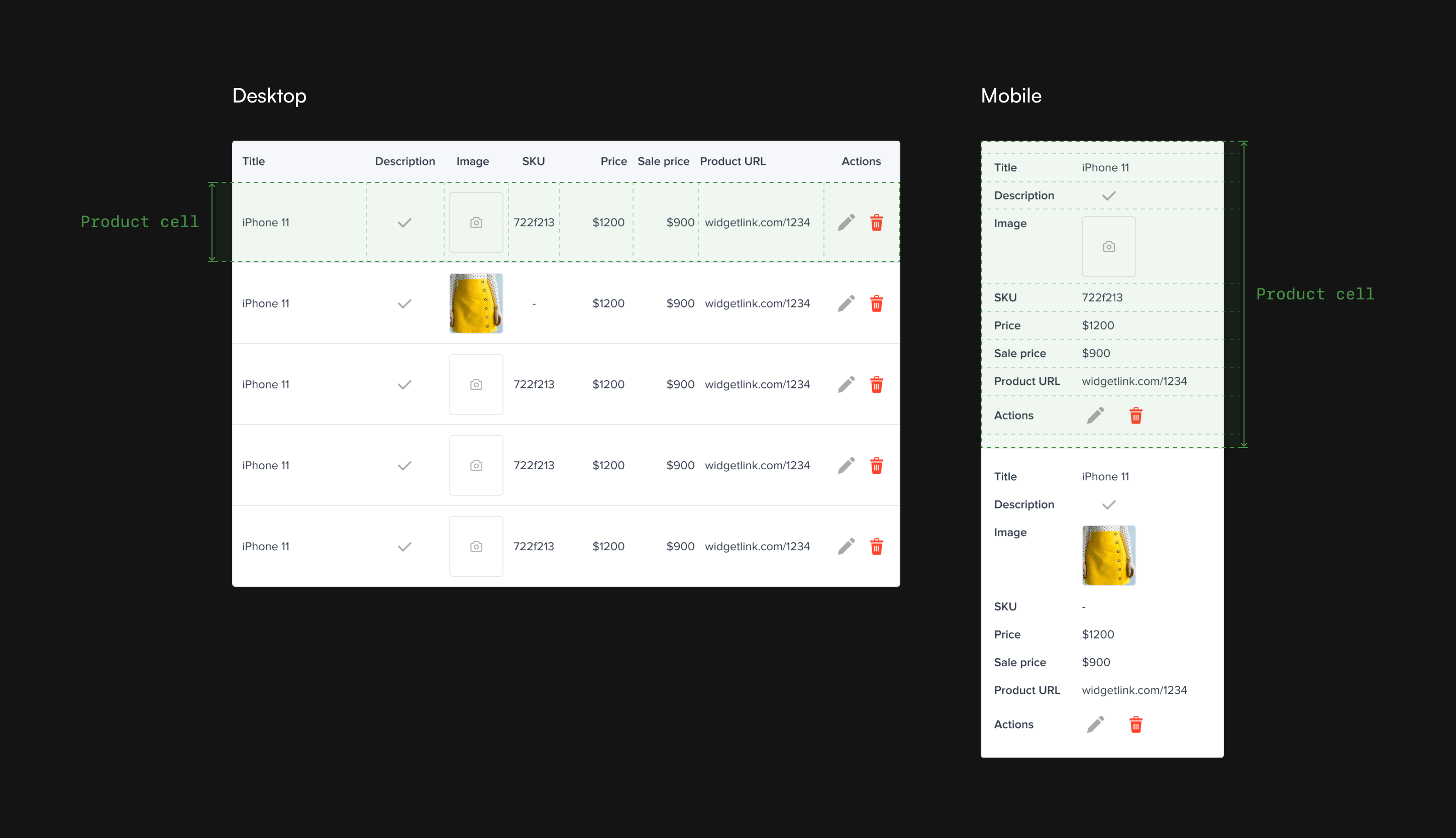Open widgetlink.com/1234 in last desktop row
The width and height of the screenshot is (1456, 838).
pos(757,546)
